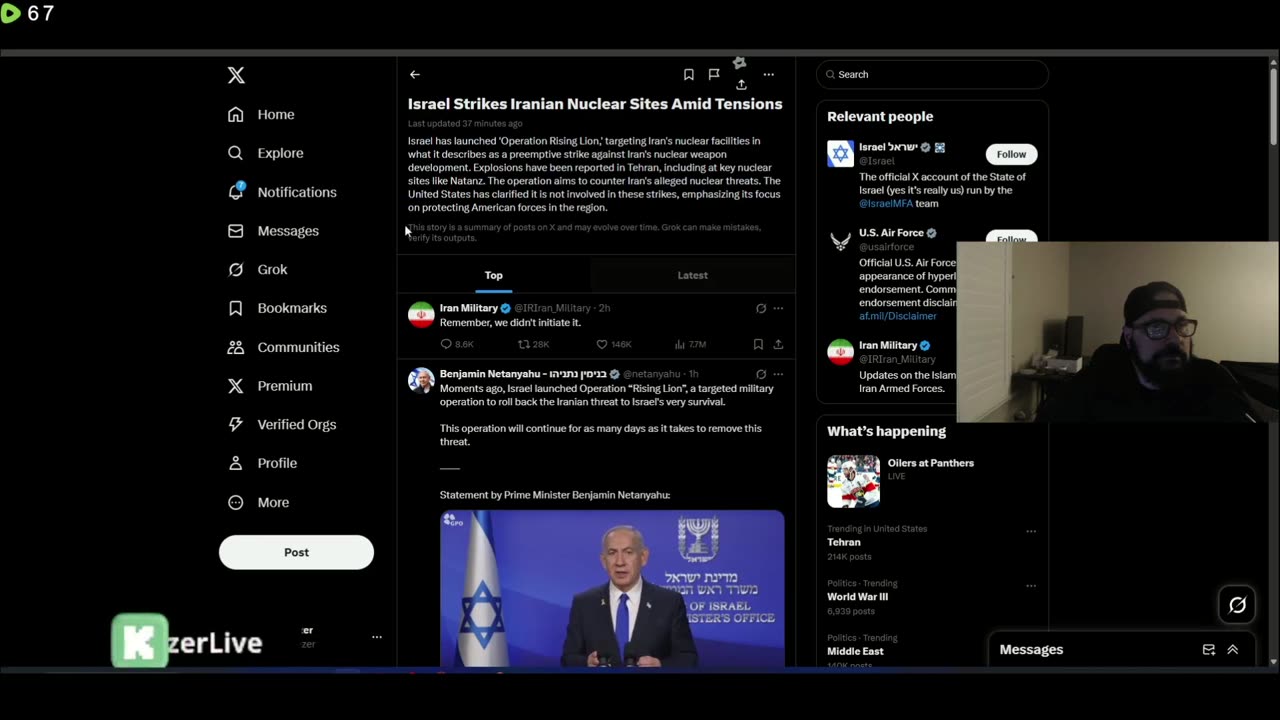1280x720 pixels.
Task: Switch to the Top tab
Action: pos(494,275)
